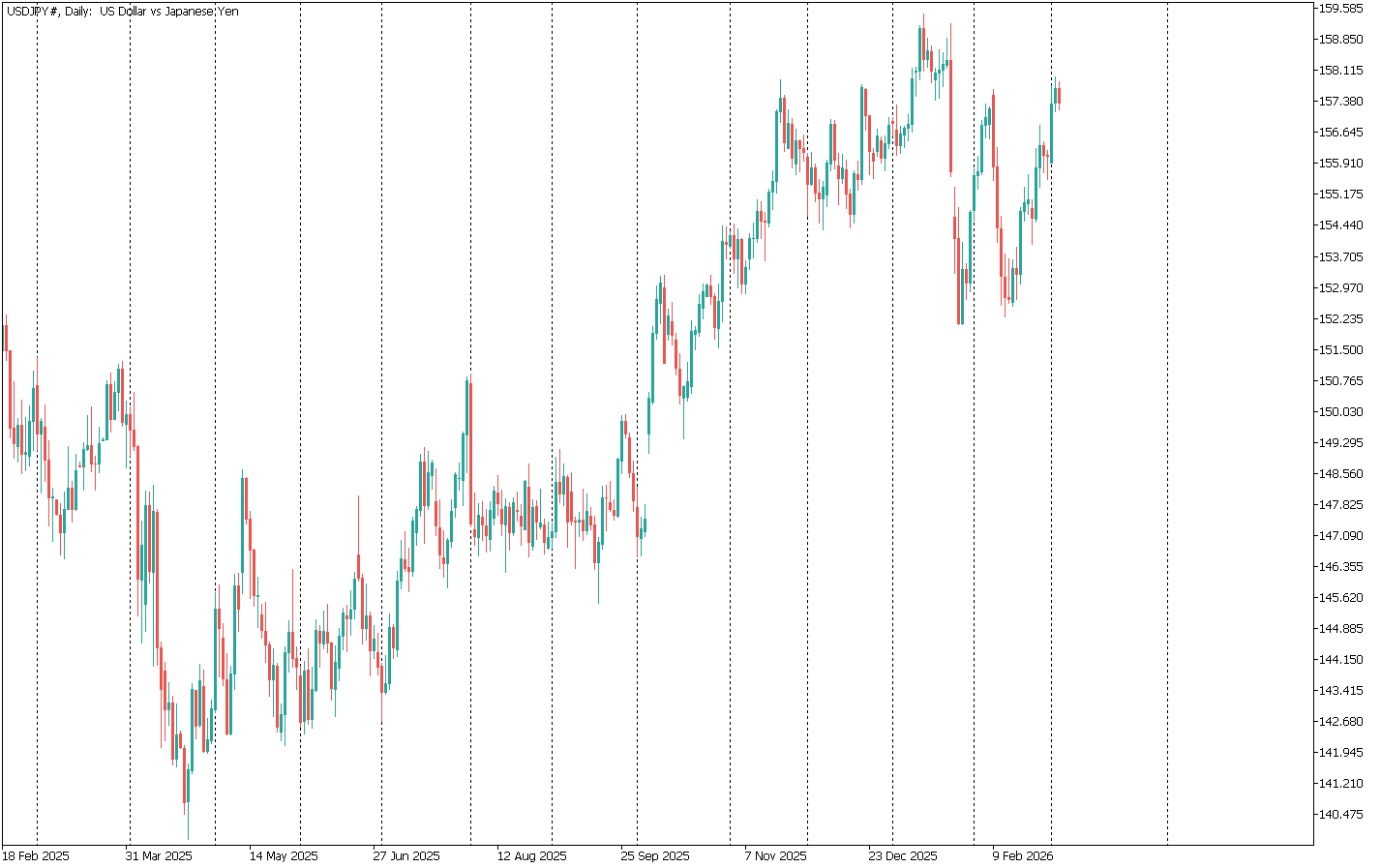The width and height of the screenshot is (1381, 868).
Task: Click the 27 Jun 2025 date label
Action: point(406,856)
